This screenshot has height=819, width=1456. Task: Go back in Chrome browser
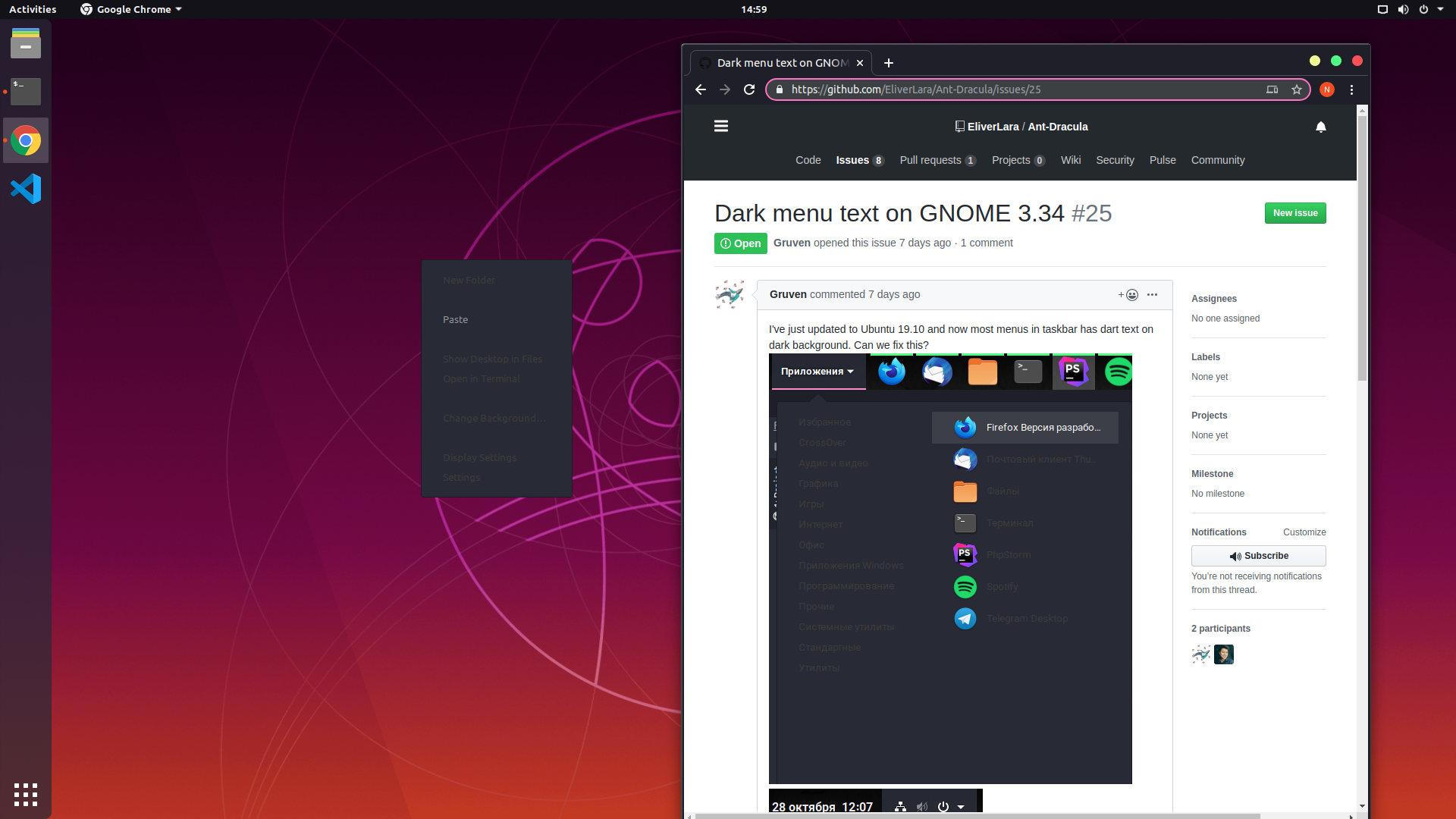(x=701, y=89)
